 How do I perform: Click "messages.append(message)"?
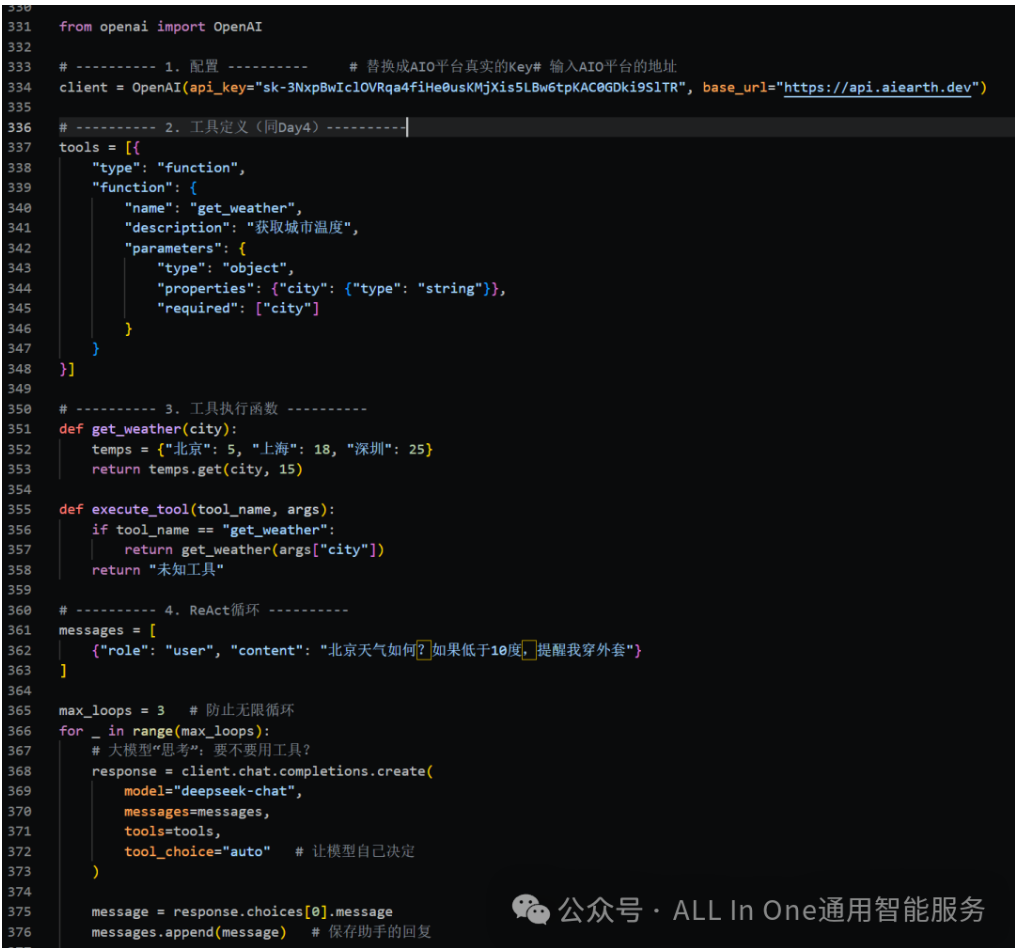coord(188,932)
